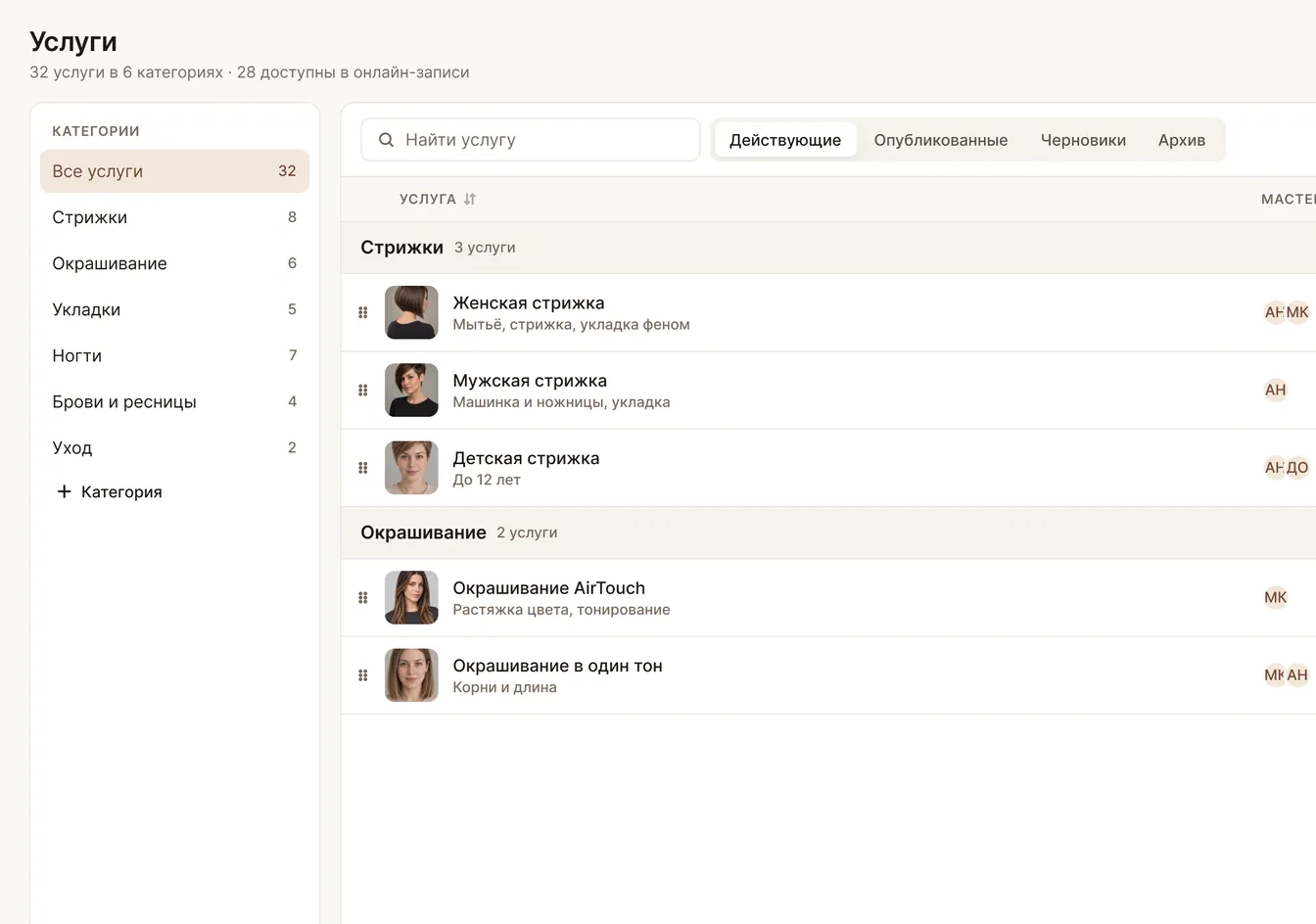Sort by the Услуга column arrows
This screenshot has width=1316, height=924.
pyautogui.click(x=470, y=199)
